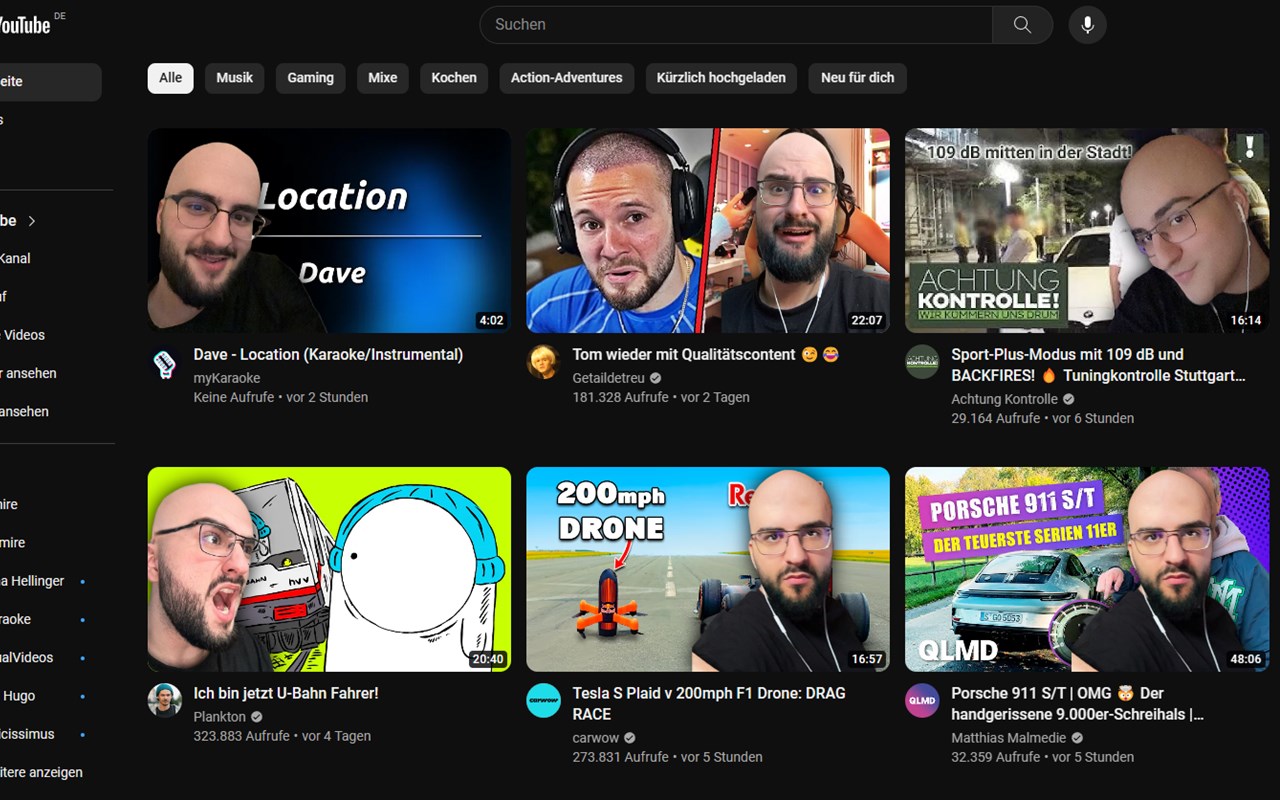Click the search magnifier button
This screenshot has height=800, width=1280.
click(x=1022, y=25)
